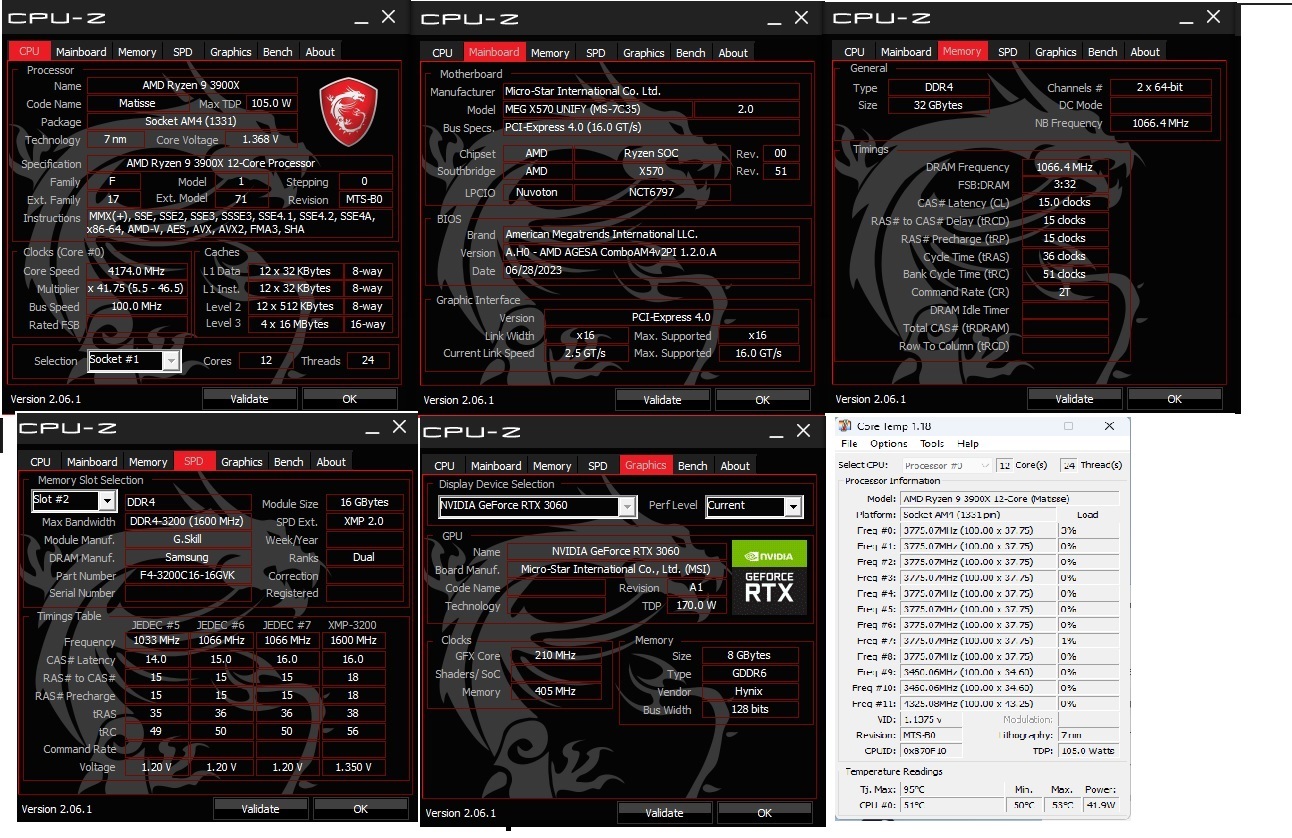Select Mainboard tab in the Memory-tab window

(906, 52)
